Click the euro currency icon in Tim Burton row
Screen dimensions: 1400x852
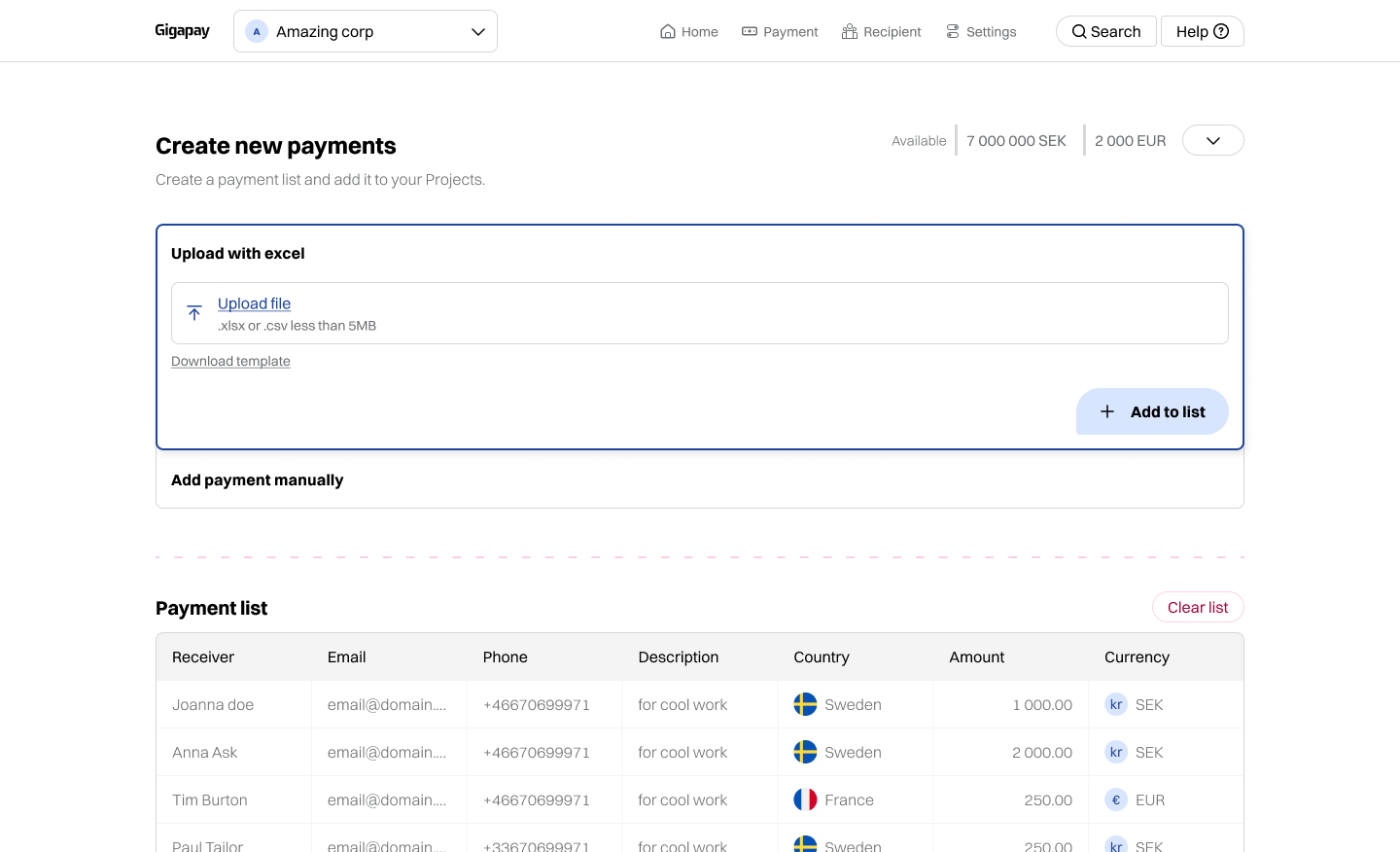(1116, 799)
